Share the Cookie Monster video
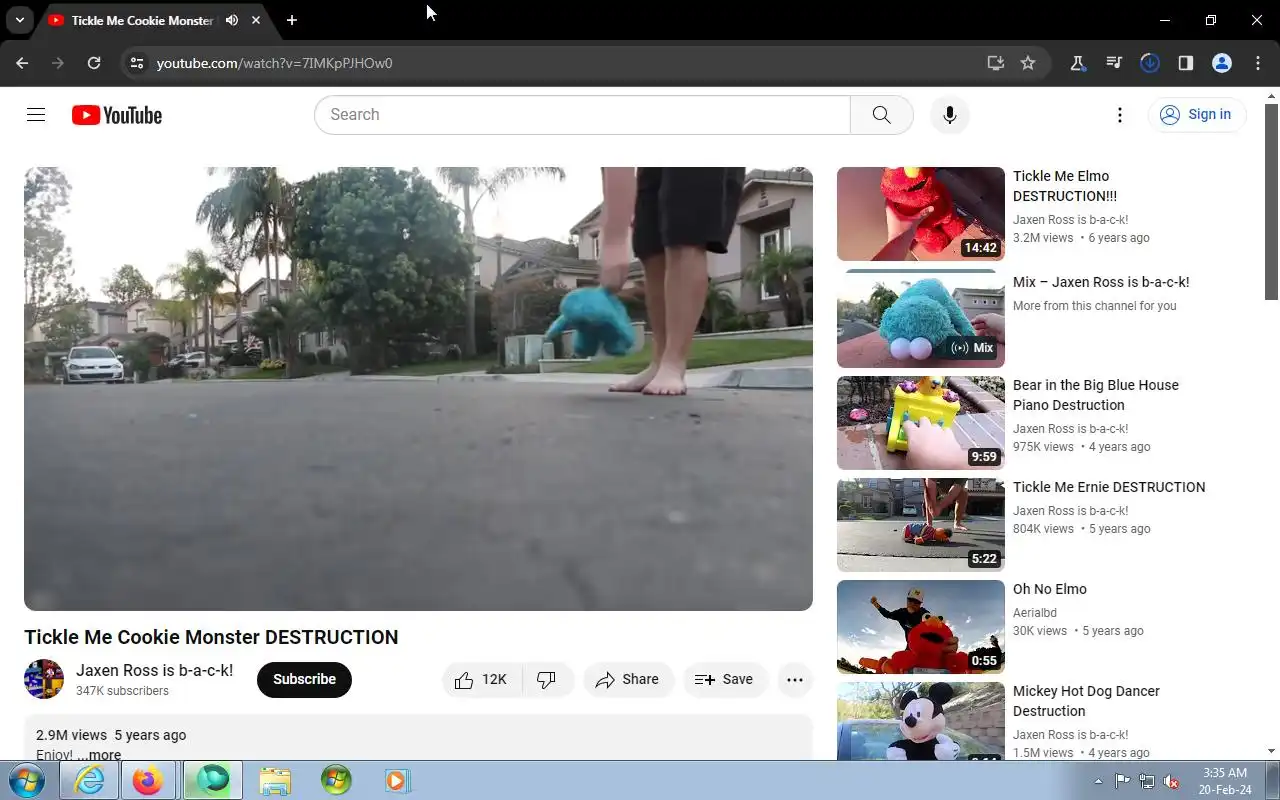The width and height of the screenshot is (1280, 800). point(628,680)
